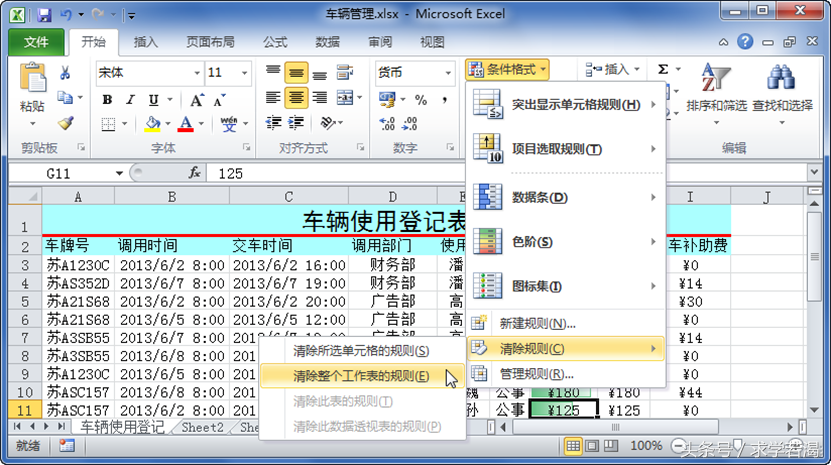Increase decimal places
Screen dimensions: 831x465
click(387, 124)
